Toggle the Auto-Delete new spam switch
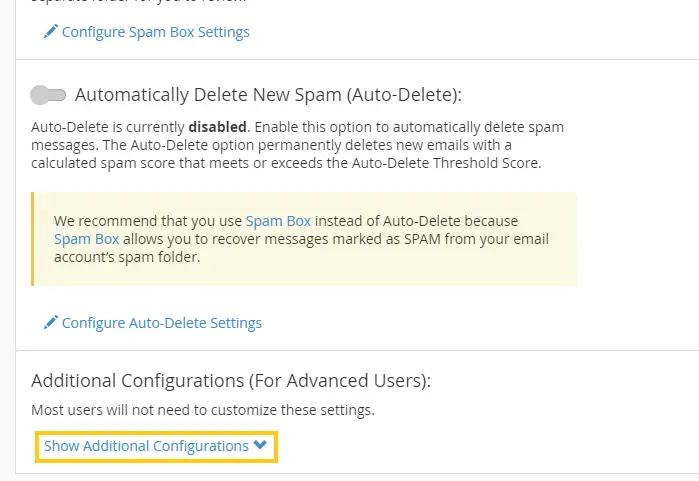The image size is (699, 481). coord(48,95)
